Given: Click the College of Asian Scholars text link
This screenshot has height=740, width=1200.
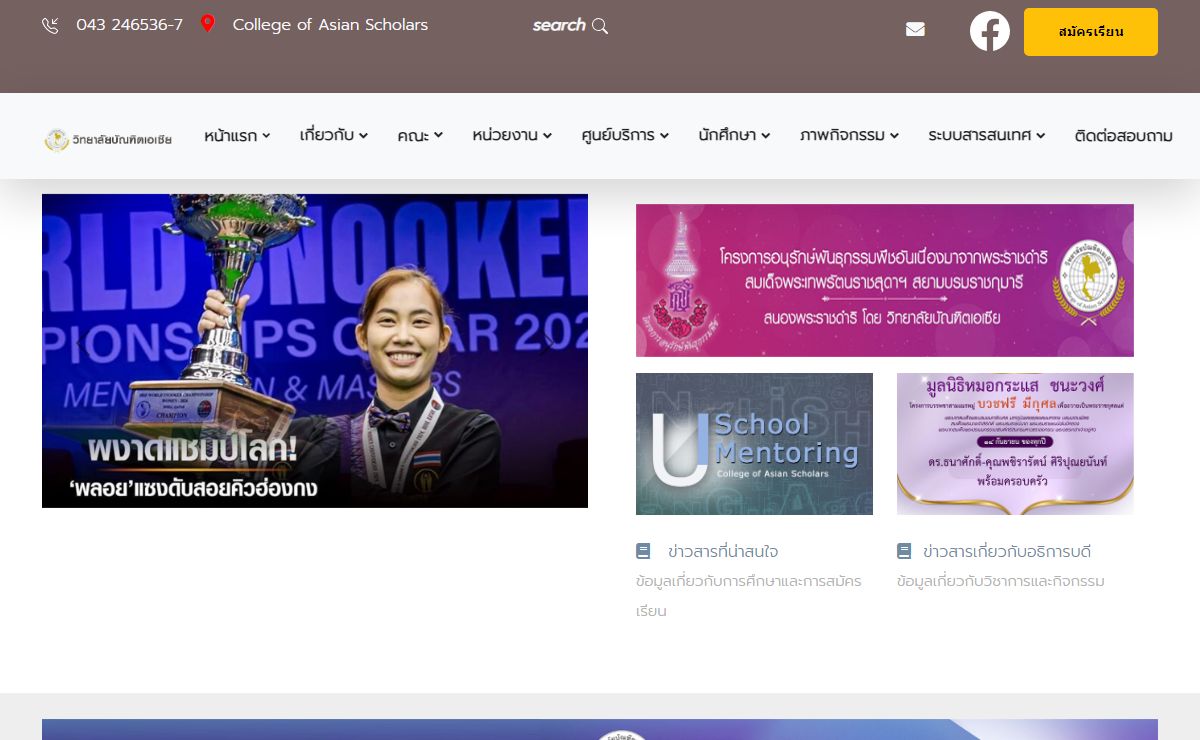Looking at the screenshot, I should coord(330,25).
